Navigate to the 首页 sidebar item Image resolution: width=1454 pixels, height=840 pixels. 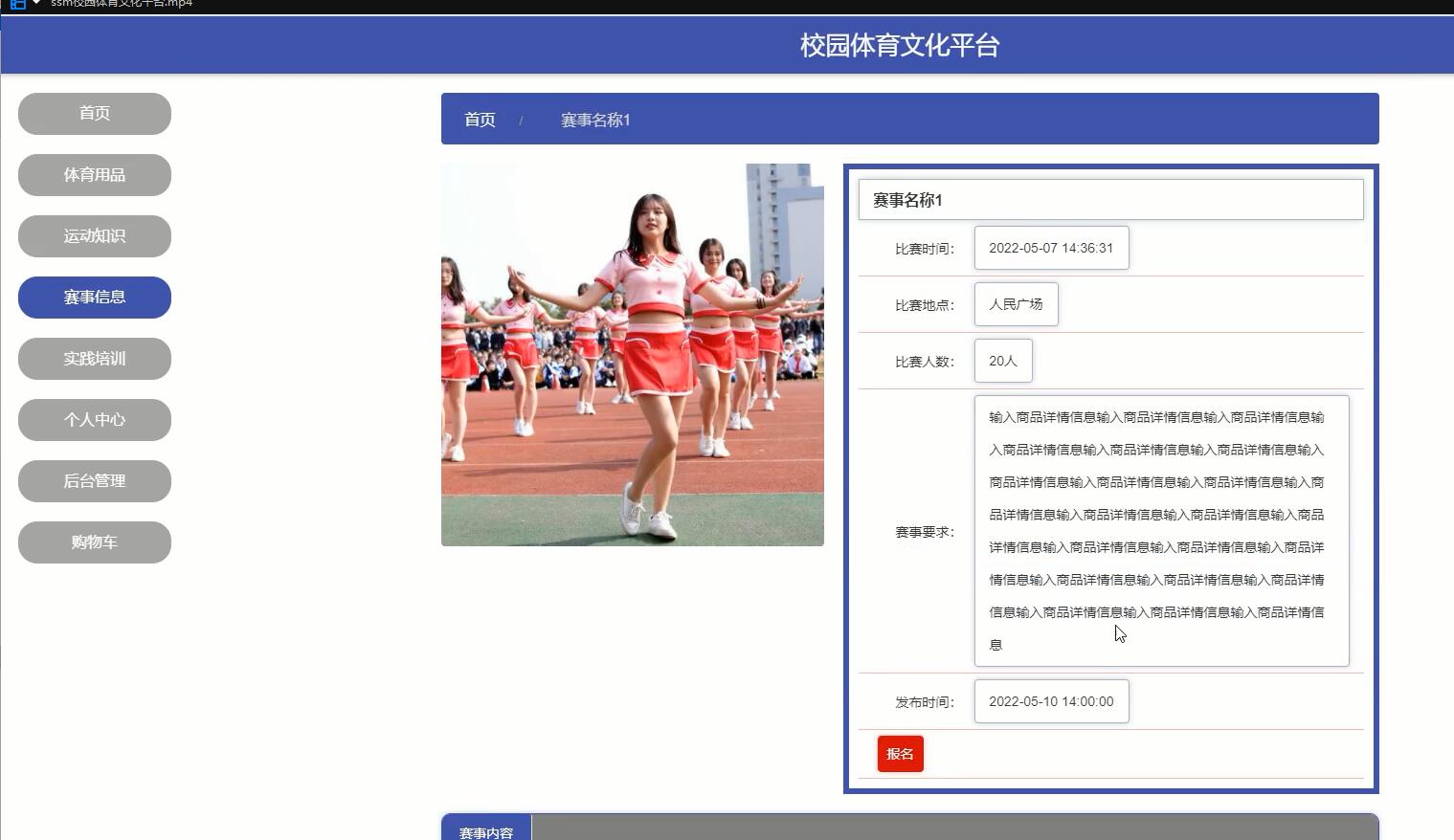(94, 113)
